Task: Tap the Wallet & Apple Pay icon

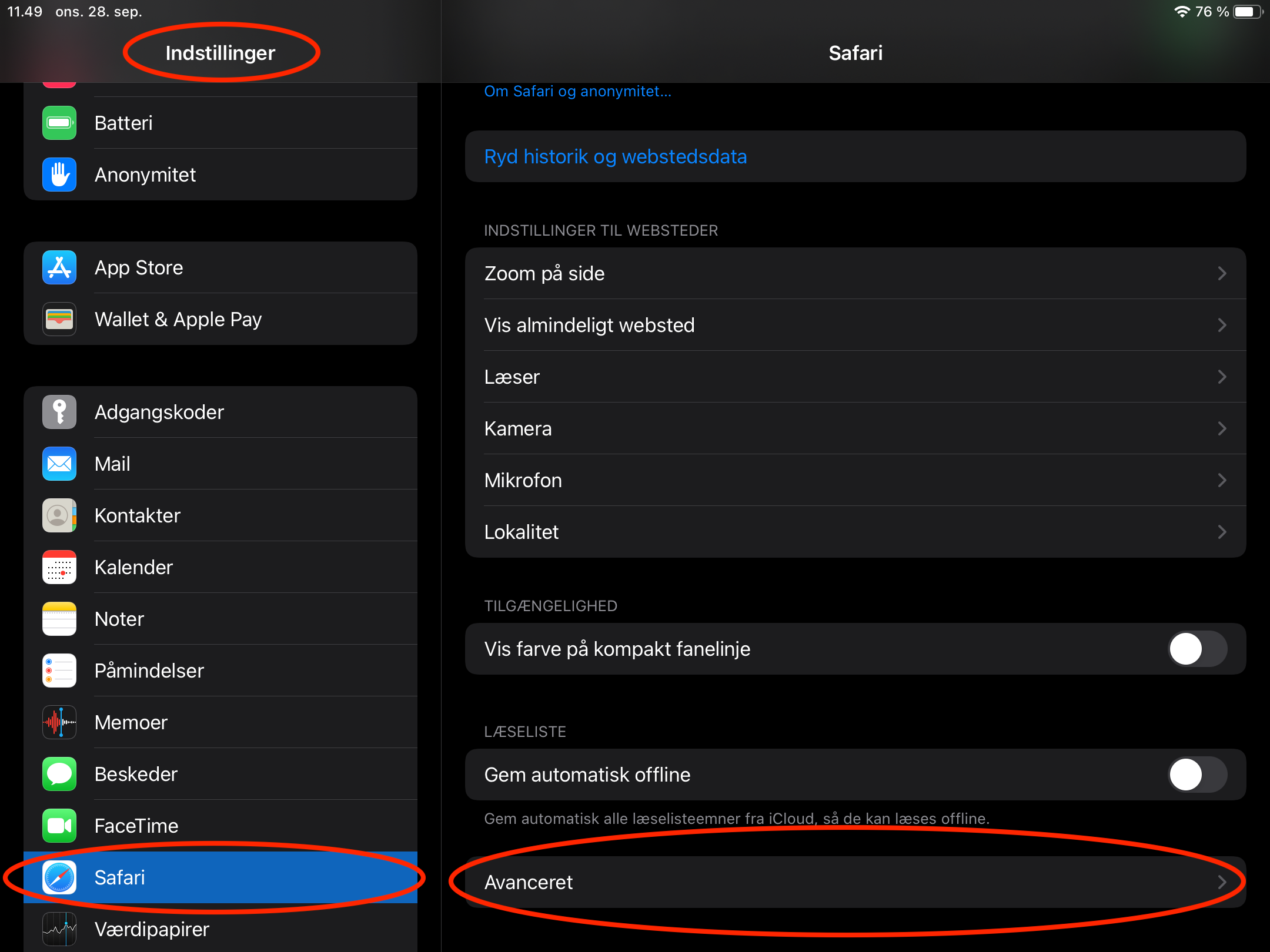Action: (59, 319)
